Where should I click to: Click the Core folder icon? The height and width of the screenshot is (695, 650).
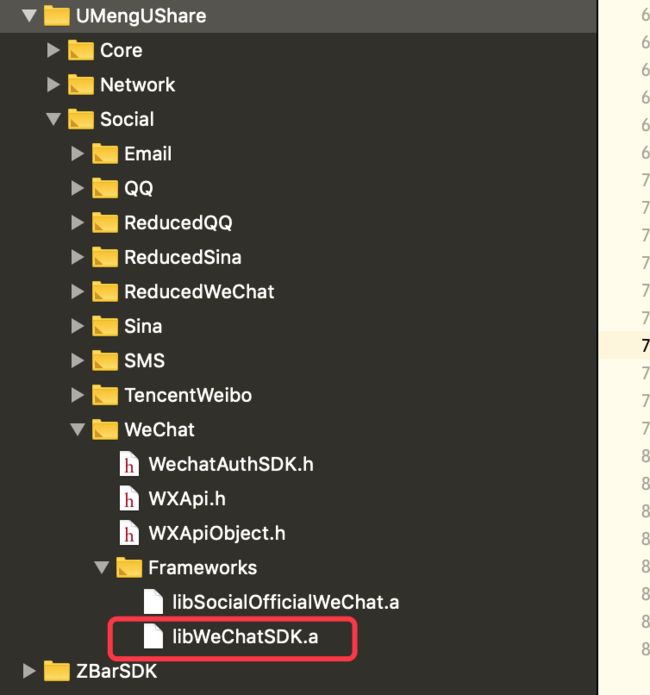(81, 50)
